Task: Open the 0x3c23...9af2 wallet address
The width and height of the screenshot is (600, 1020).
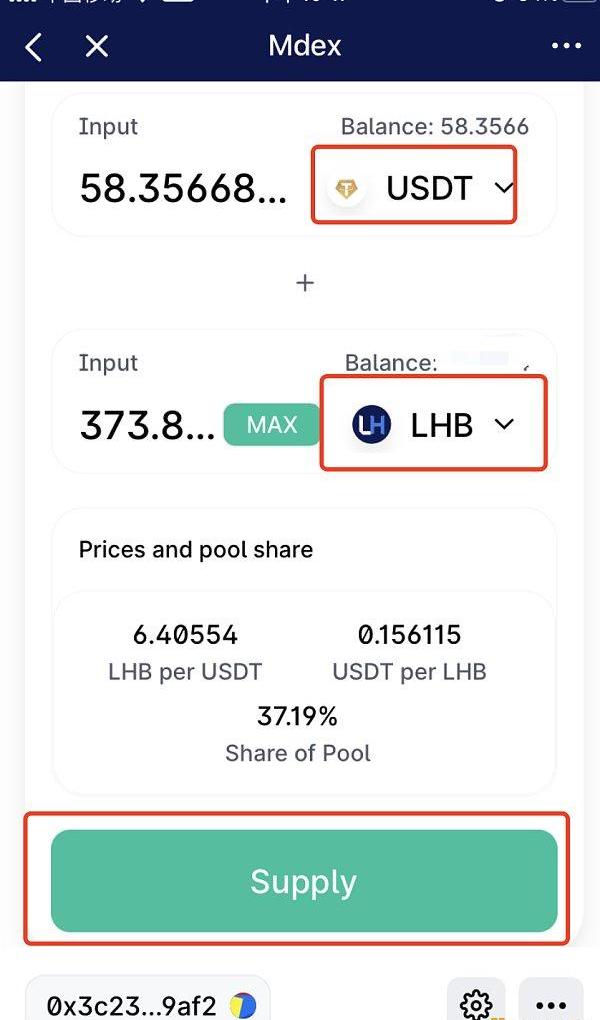Action: coord(132,1005)
